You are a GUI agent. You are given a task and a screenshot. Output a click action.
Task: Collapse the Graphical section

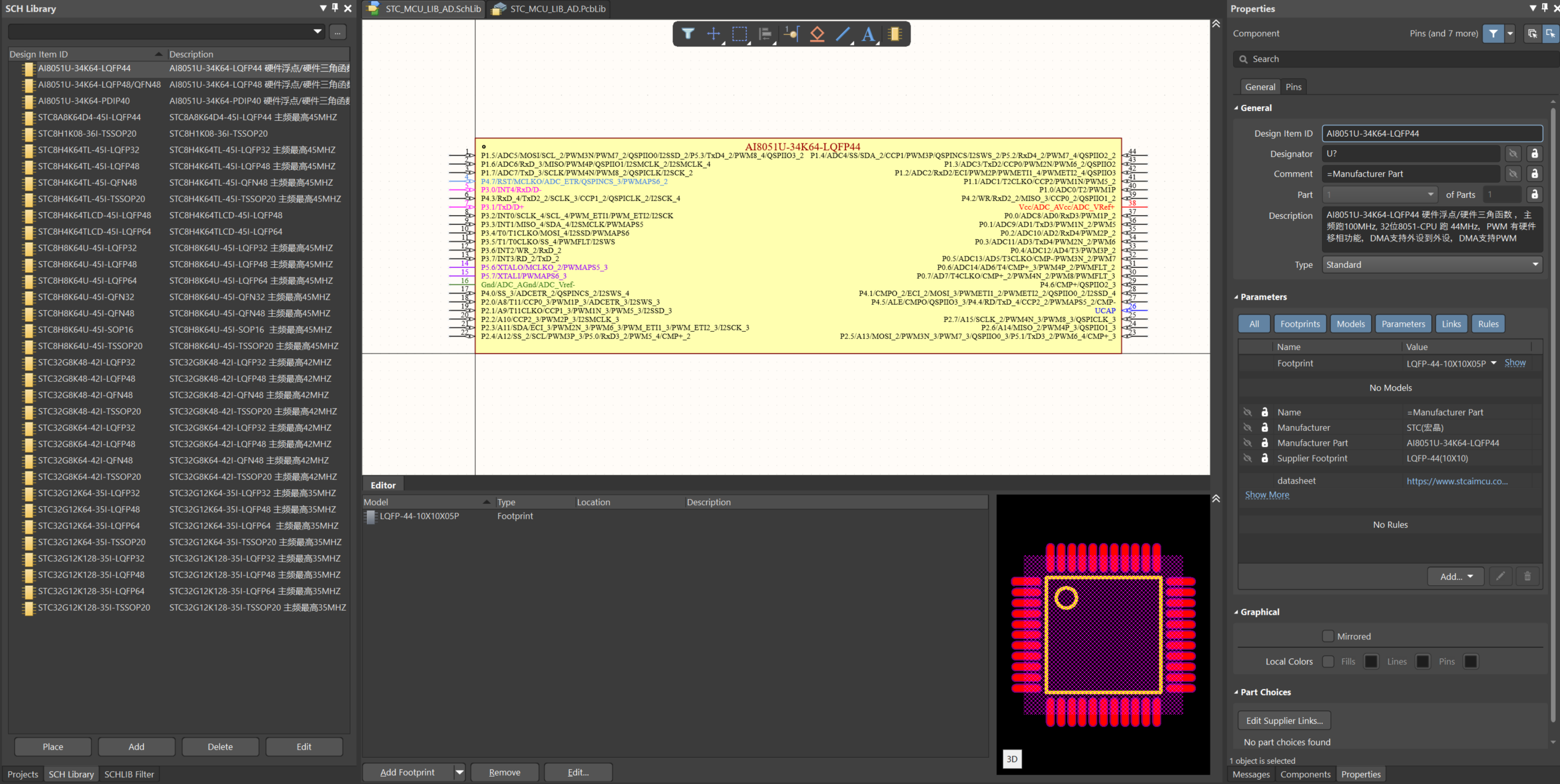(1236, 612)
